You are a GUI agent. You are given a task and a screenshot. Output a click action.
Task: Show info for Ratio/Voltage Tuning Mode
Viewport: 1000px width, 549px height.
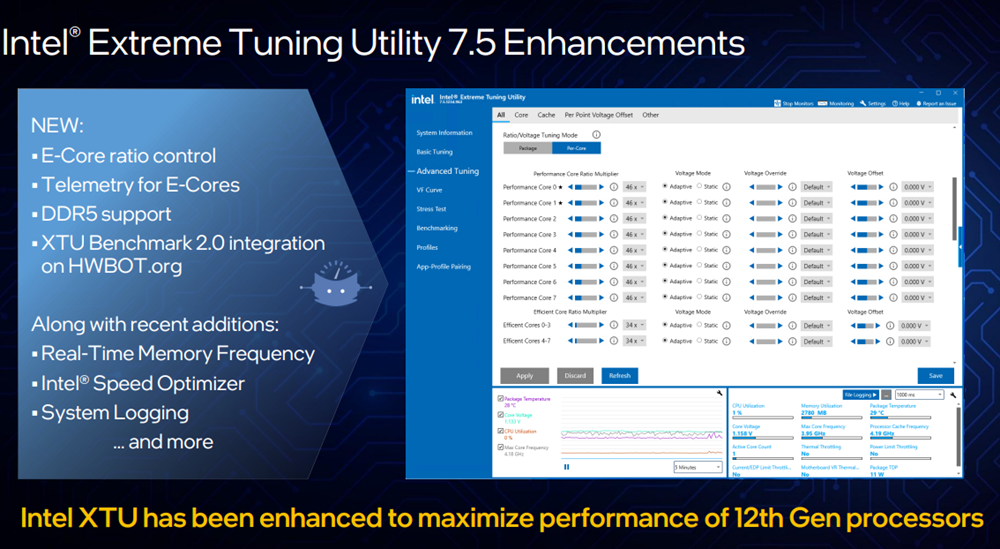click(596, 135)
